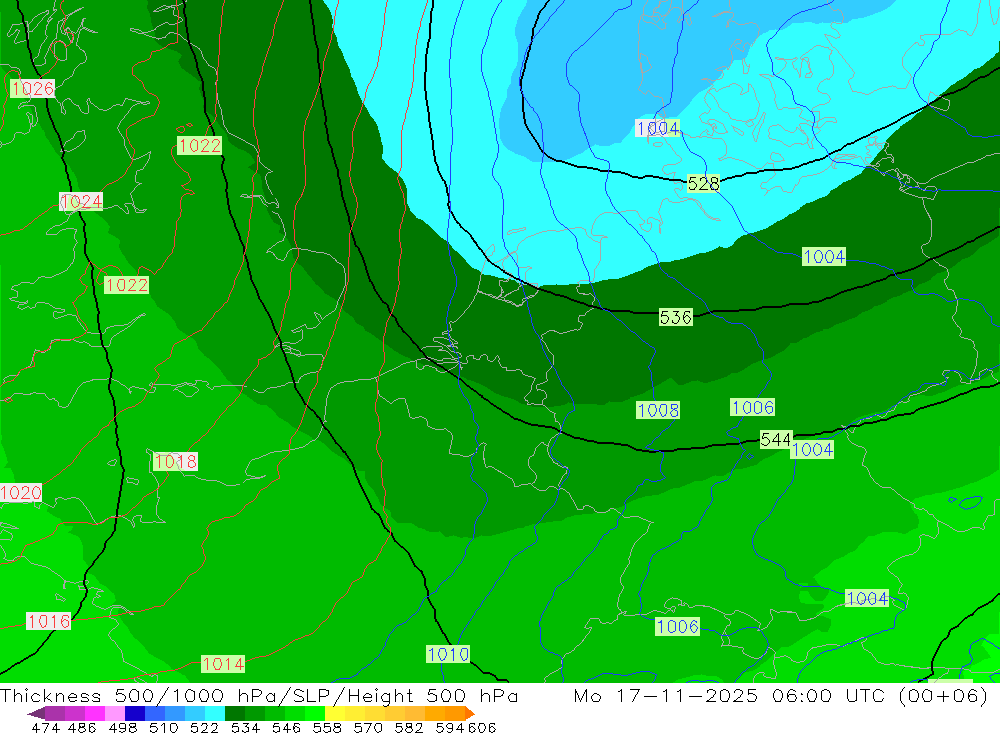Click the 534 legend value

[245, 727]
